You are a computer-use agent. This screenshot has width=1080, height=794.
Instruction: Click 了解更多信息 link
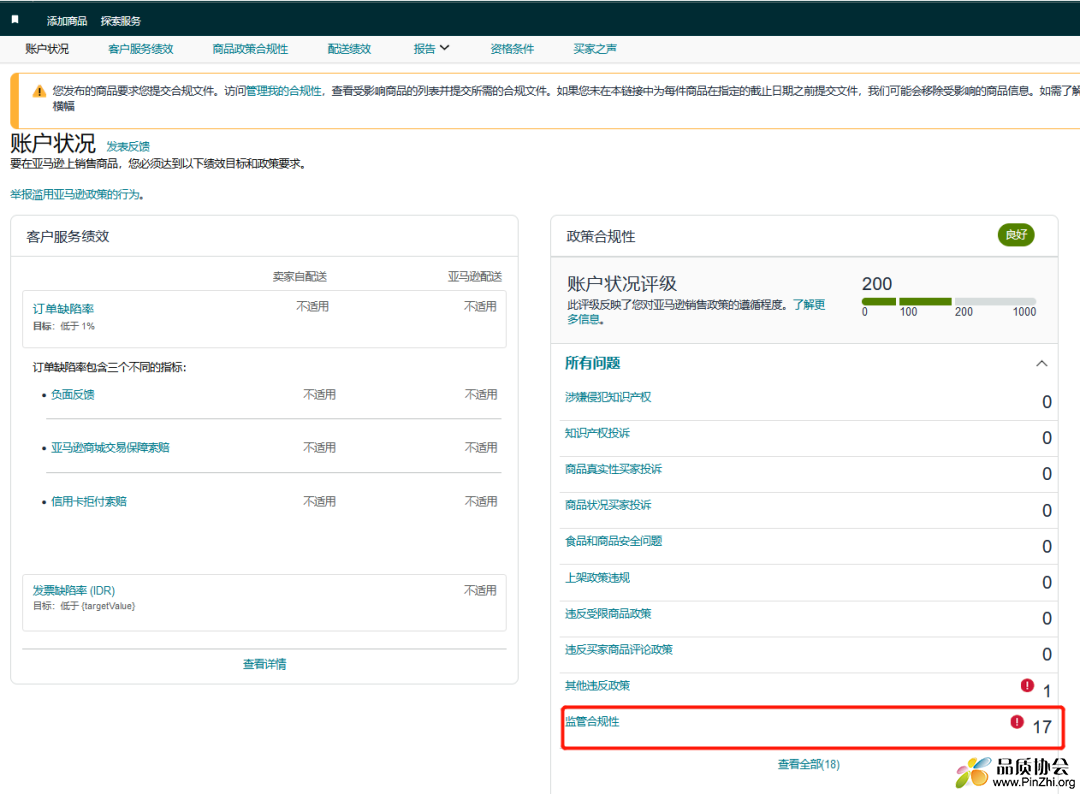[x=808, y=305]
